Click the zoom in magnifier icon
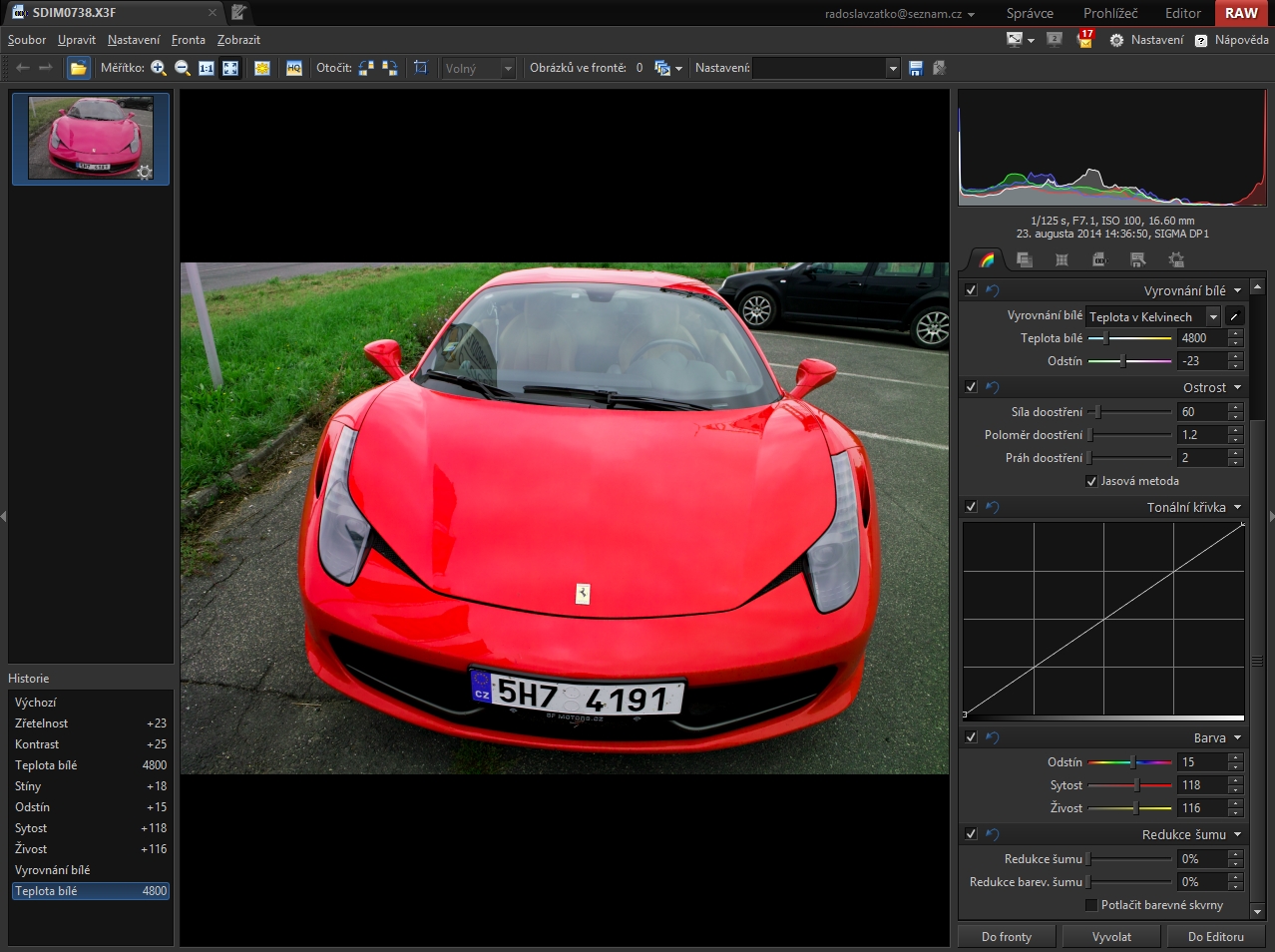This screenshot has height=952, width=1275. point(159,68)
